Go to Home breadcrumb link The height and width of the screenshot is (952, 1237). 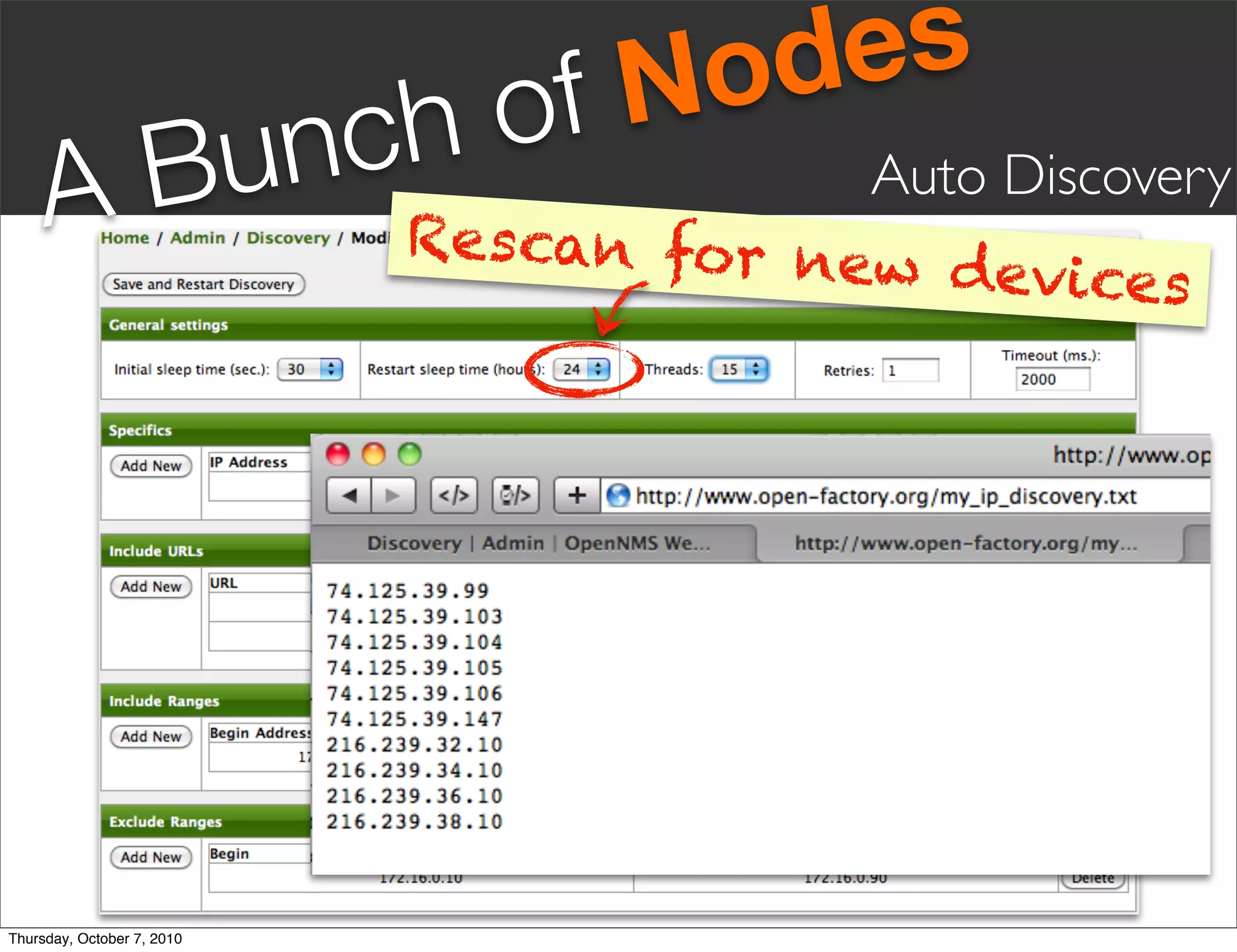click(125, 238)
